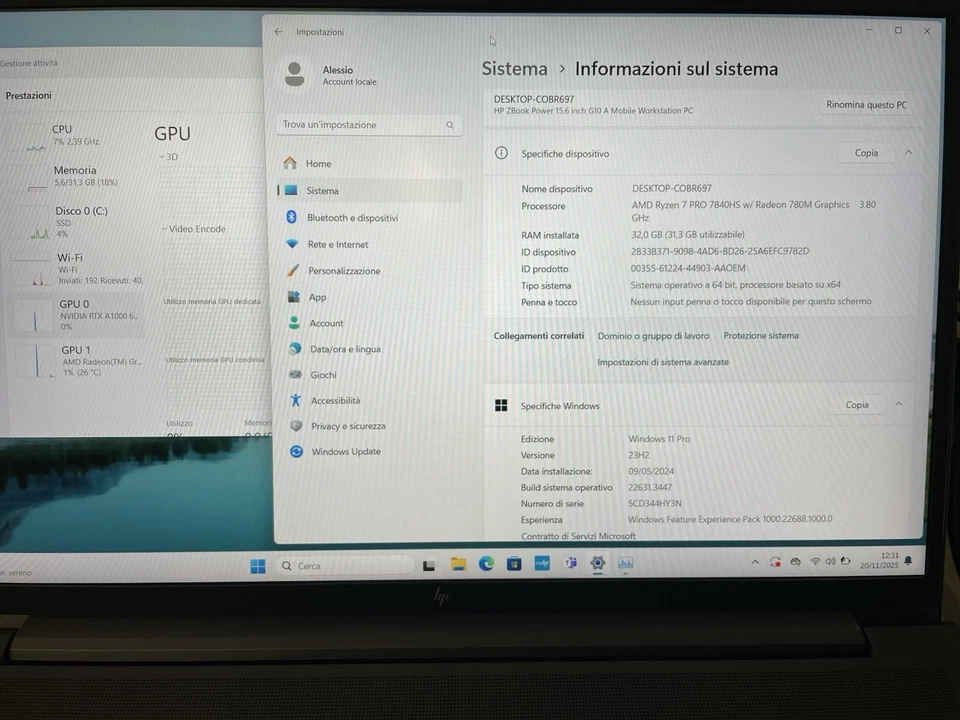This screenshot has width=960, height=720.
Task: Collapse the Specifiche dispositivo section
Action: pyautogui.click(x=908, y=153)
